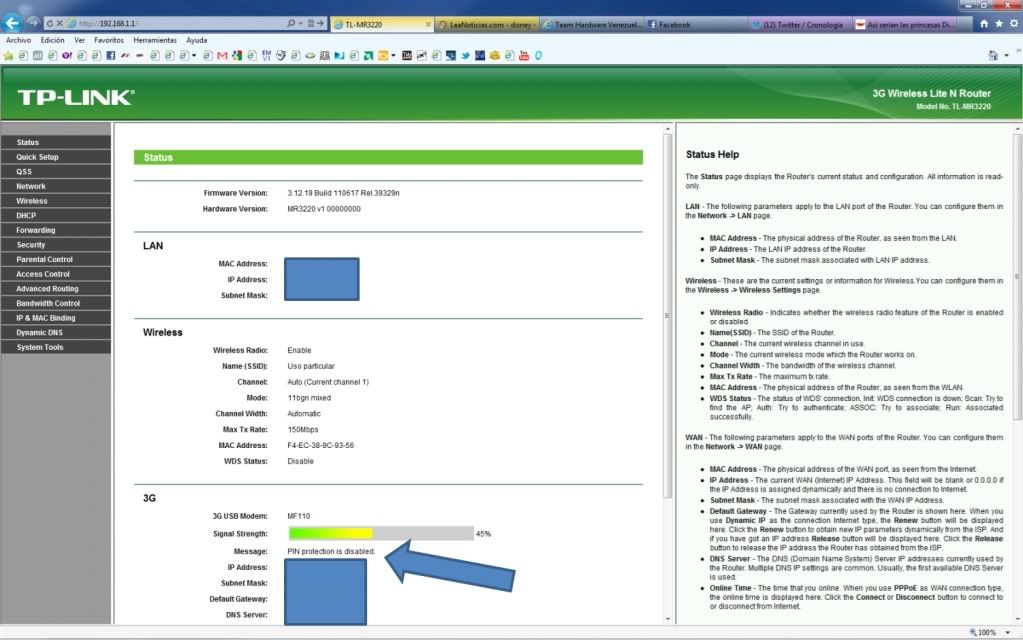1023x640 pixels.
Task: Click SSID value 'Uso particular'
Action: pyautogui.click(x=311, y=366)
